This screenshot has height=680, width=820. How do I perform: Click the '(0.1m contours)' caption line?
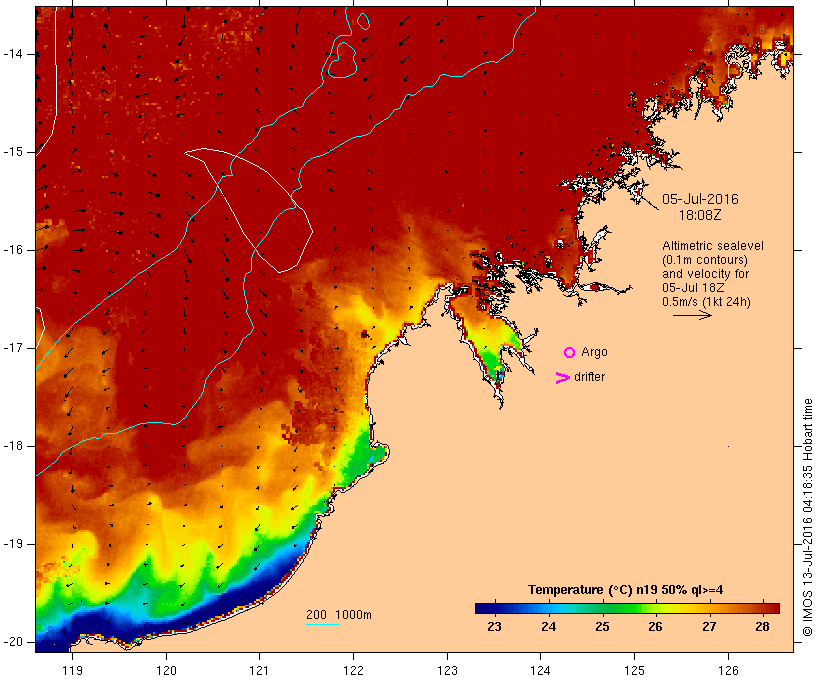(x=704, y=260)
